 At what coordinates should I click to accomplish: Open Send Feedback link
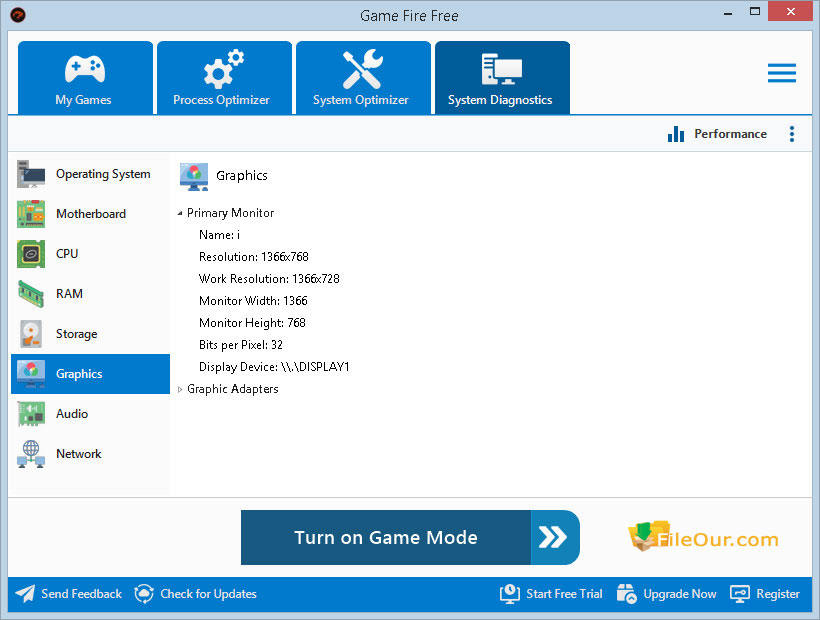pos(82,594)
